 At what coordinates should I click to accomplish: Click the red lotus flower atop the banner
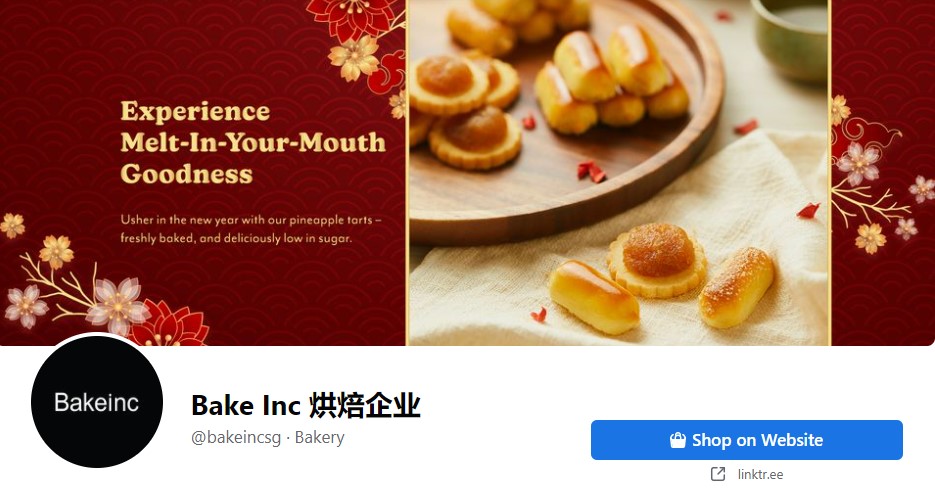(354, 18)
